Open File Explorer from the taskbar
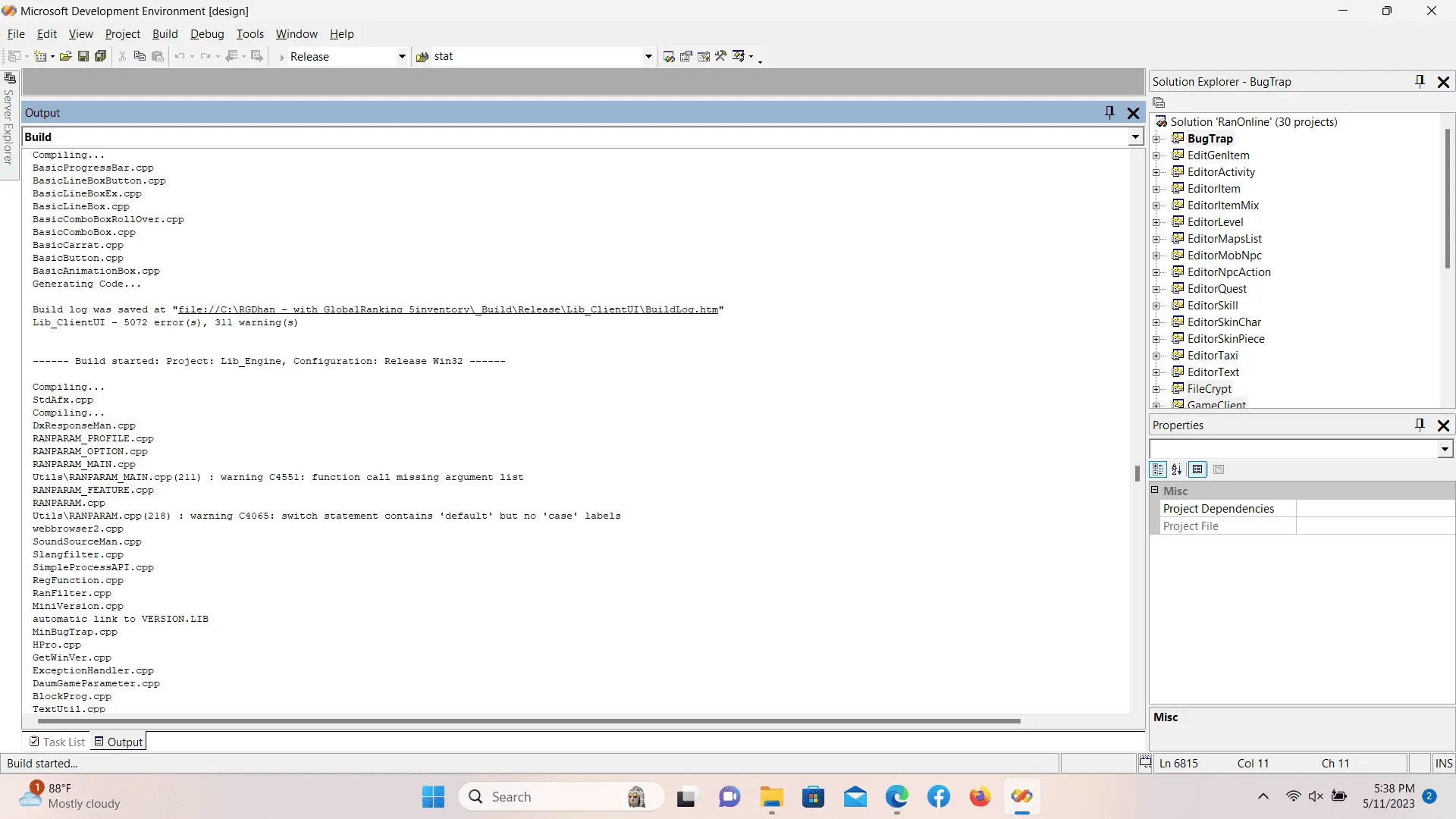 772,797
